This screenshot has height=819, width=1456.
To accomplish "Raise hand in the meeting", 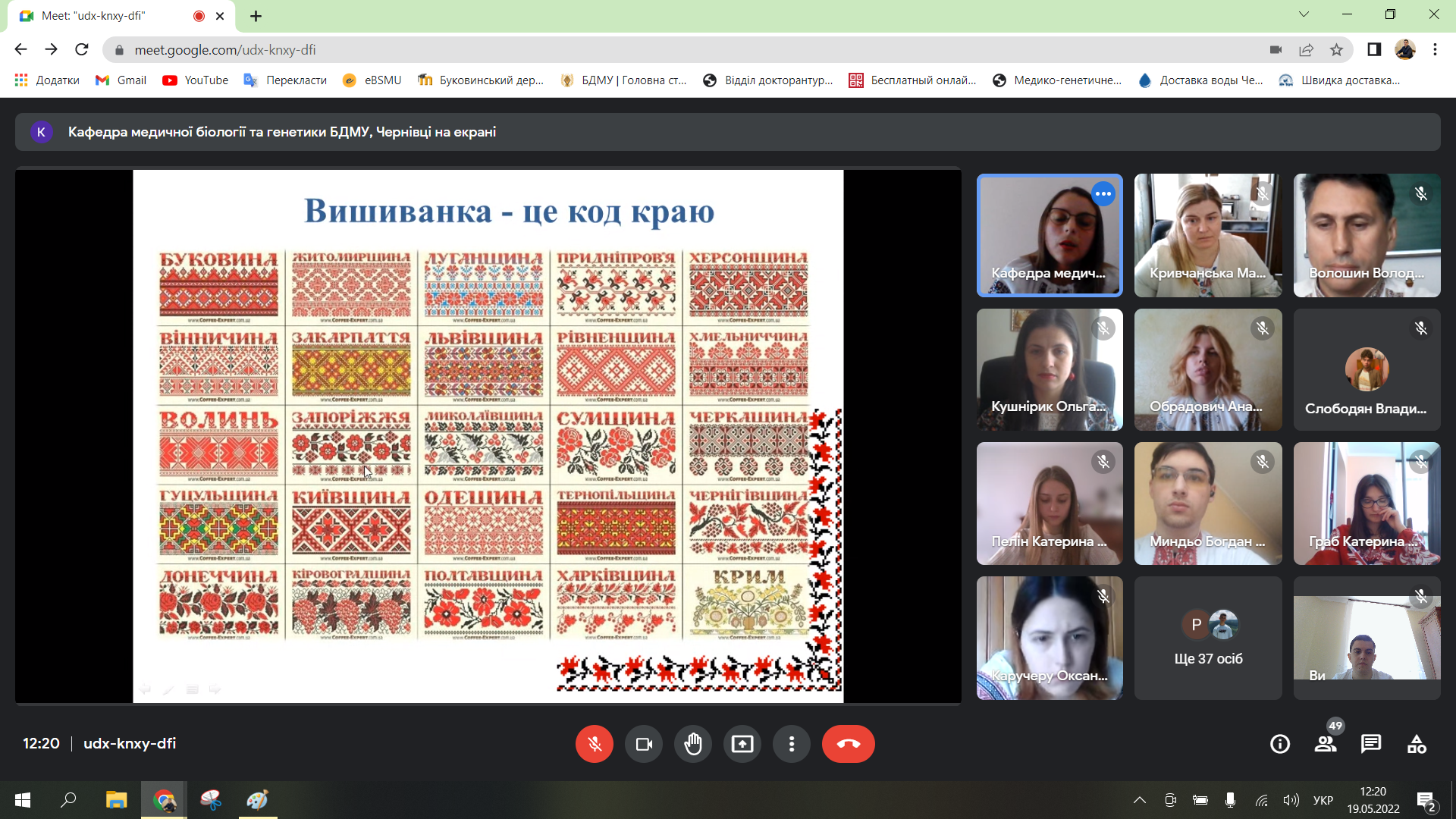I will pos(693,744).
